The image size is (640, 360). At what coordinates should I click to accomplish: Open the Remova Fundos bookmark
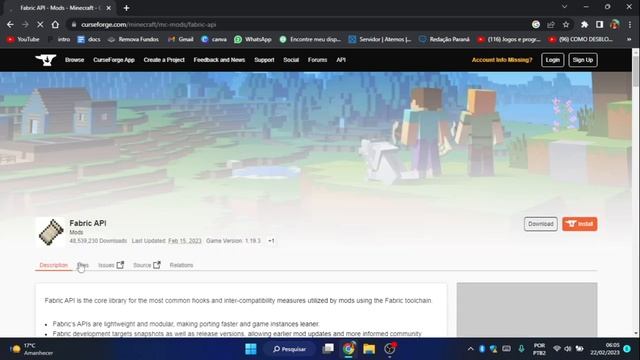(x=133, y=39)
